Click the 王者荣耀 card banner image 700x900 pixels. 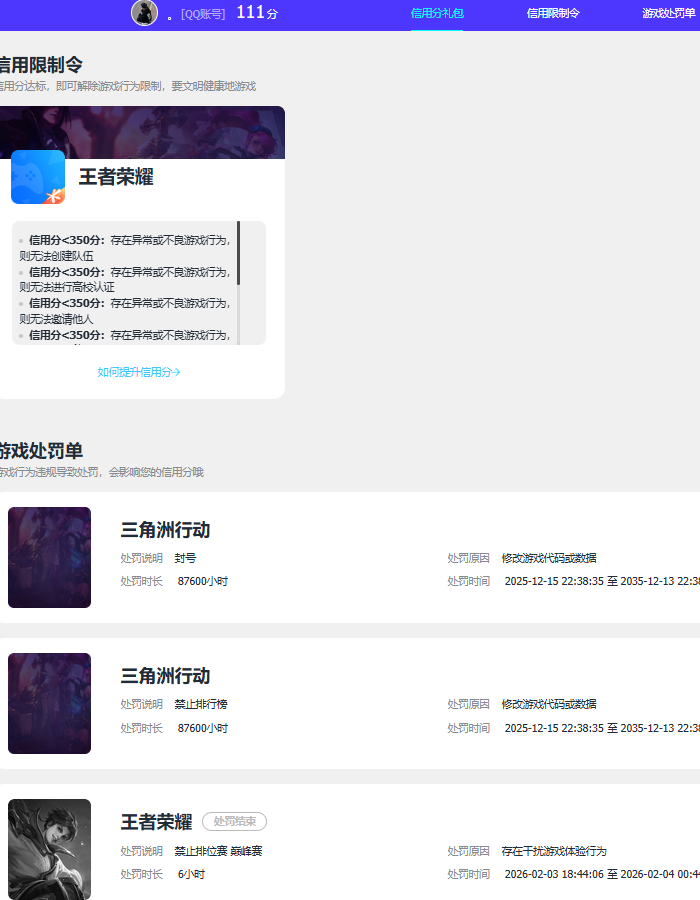tap(142, 132)
